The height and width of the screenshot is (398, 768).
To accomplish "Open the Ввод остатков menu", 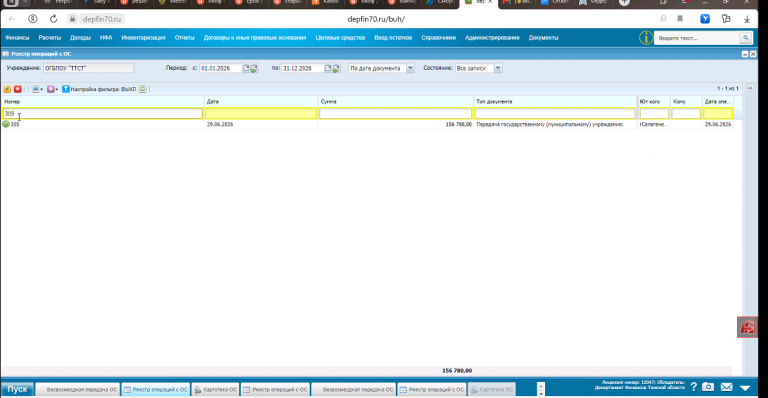I will (393, 38).
